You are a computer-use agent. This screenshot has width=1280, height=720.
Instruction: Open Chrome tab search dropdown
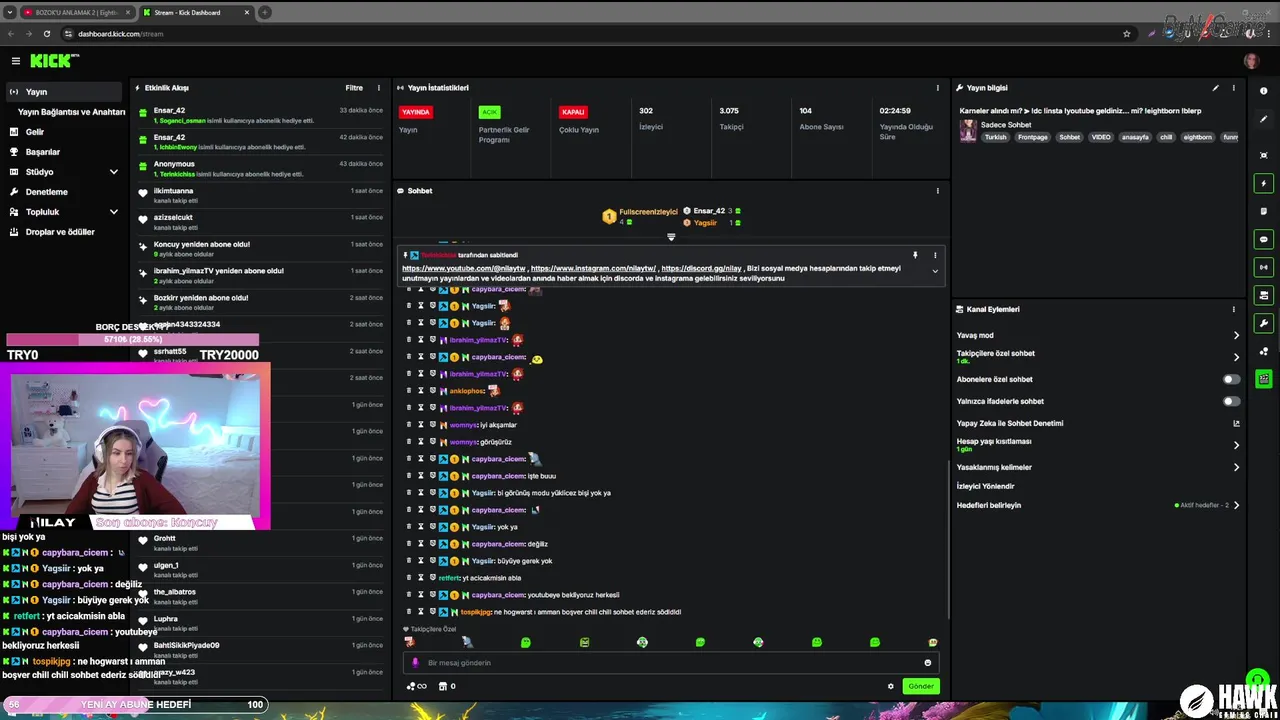[x=10, y=13]
